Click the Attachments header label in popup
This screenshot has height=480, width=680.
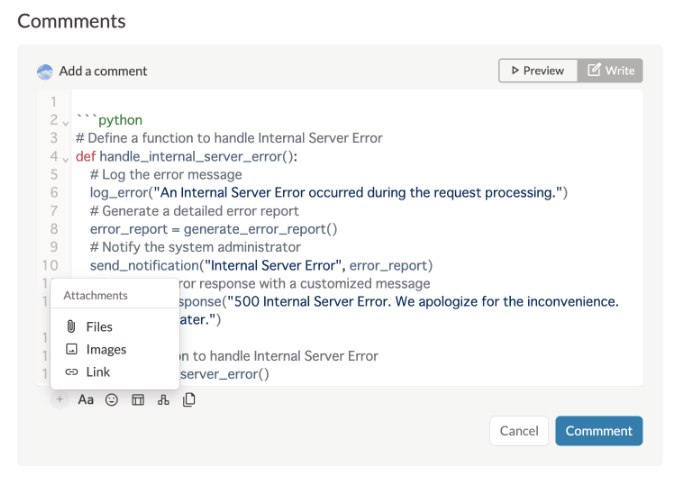click(95, 295)
